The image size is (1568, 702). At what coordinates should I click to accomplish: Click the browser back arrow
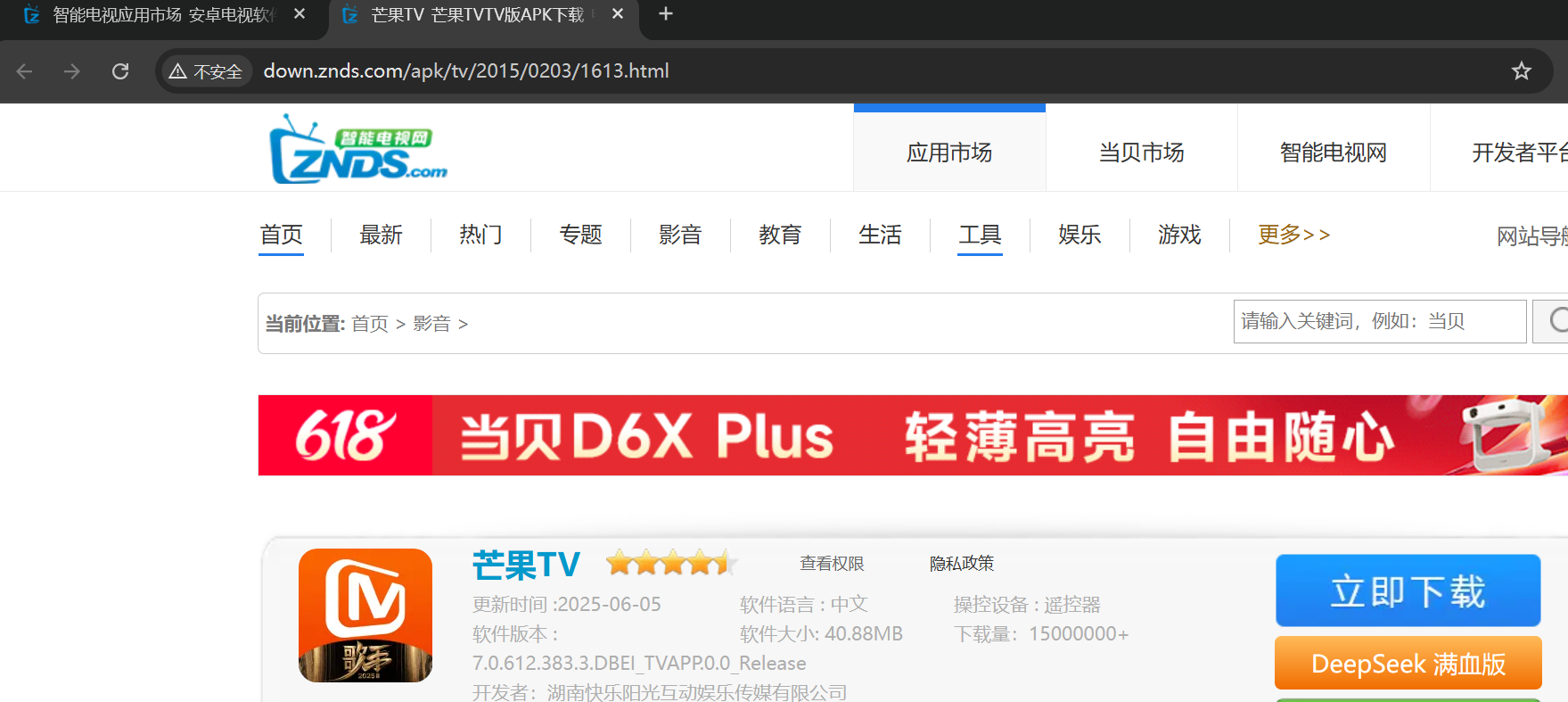25,71
